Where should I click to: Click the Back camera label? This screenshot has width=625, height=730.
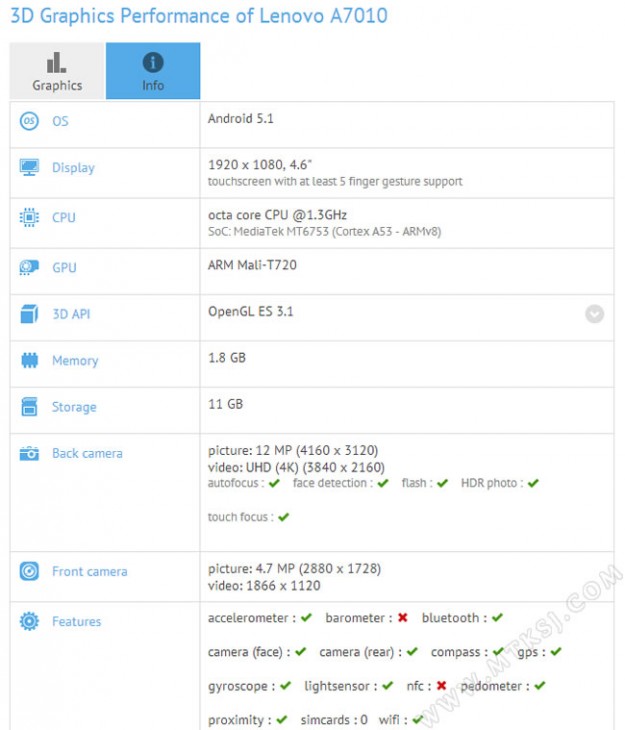[87, 454]
